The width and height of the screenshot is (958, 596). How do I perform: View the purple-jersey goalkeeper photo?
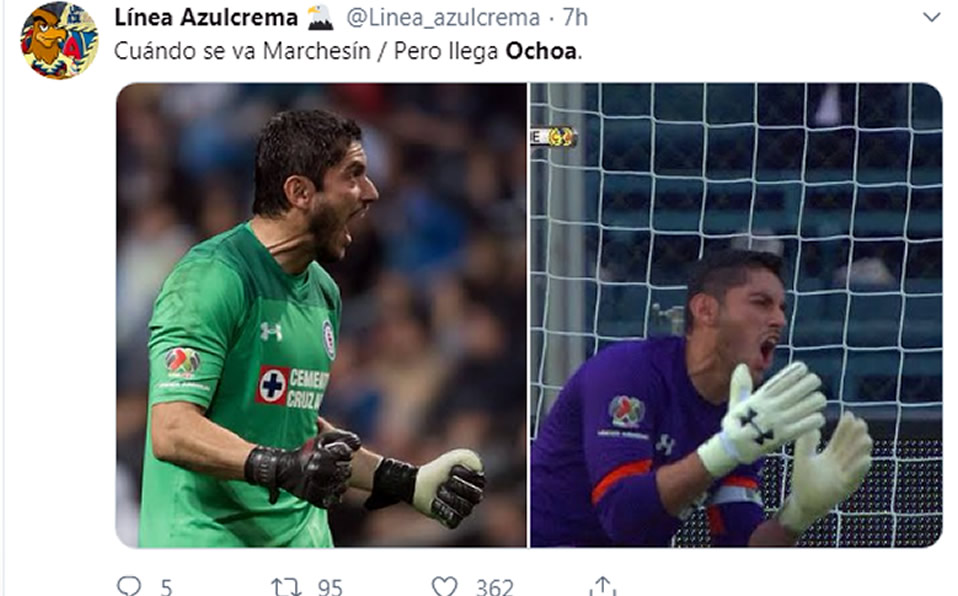click(736, 315)
